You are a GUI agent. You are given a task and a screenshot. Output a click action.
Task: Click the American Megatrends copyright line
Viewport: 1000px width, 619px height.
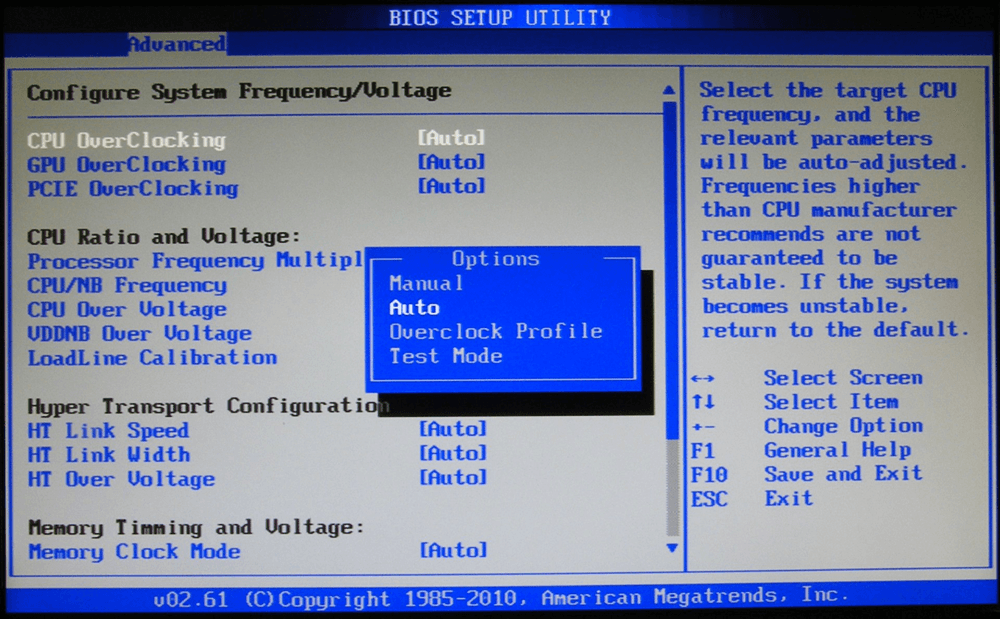click(x=501, y=598)
